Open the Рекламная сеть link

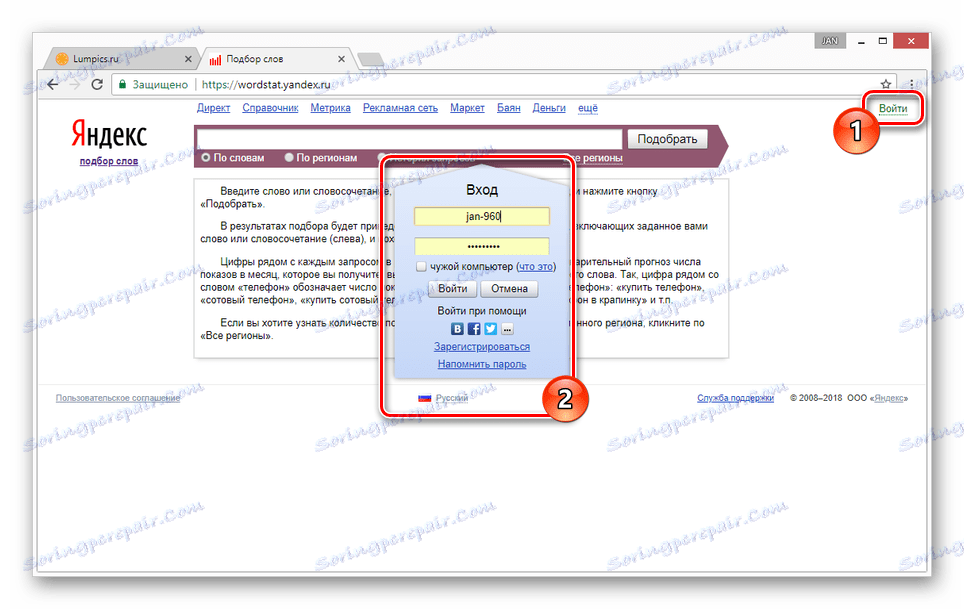[400, 108]
